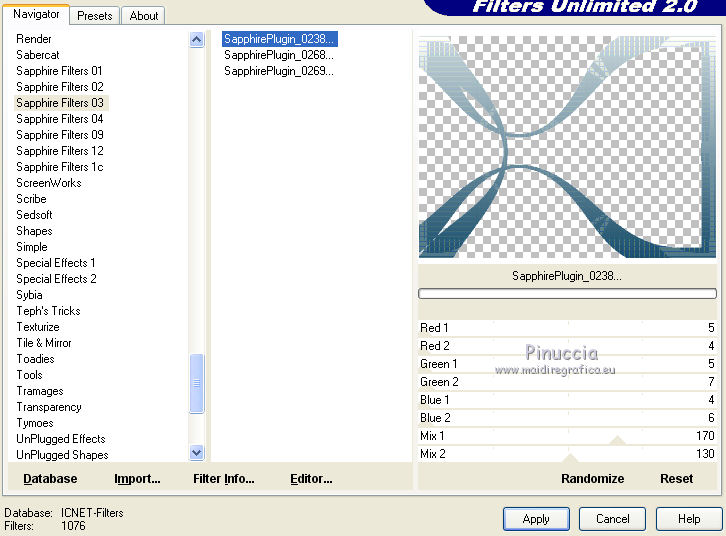Select the Render category
726x536 pixels.
tap(33, 39)
